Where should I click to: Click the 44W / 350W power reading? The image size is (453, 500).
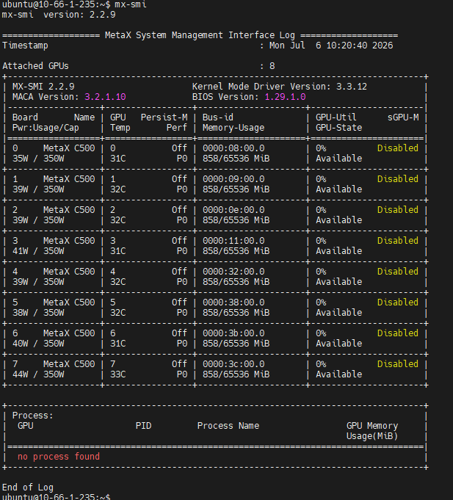[x=38, y=374]
